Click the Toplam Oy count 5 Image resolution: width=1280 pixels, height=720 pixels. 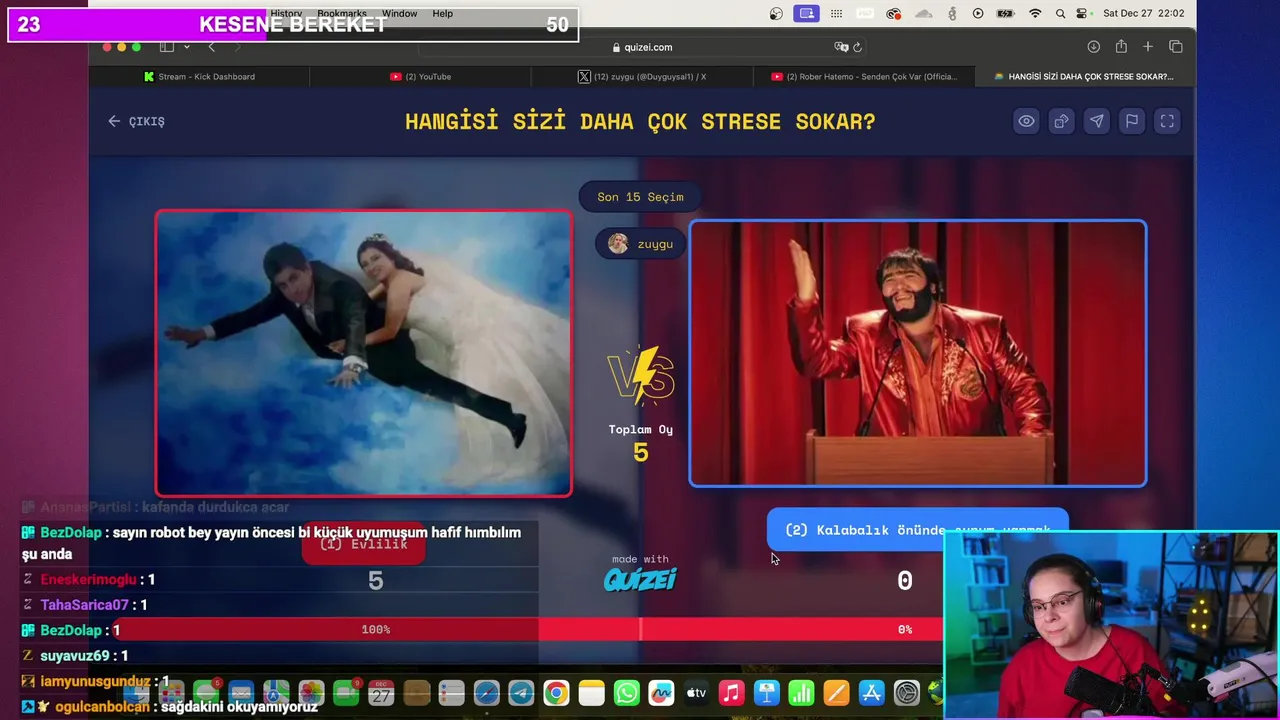pyautogui.click(x=641, y=453)
